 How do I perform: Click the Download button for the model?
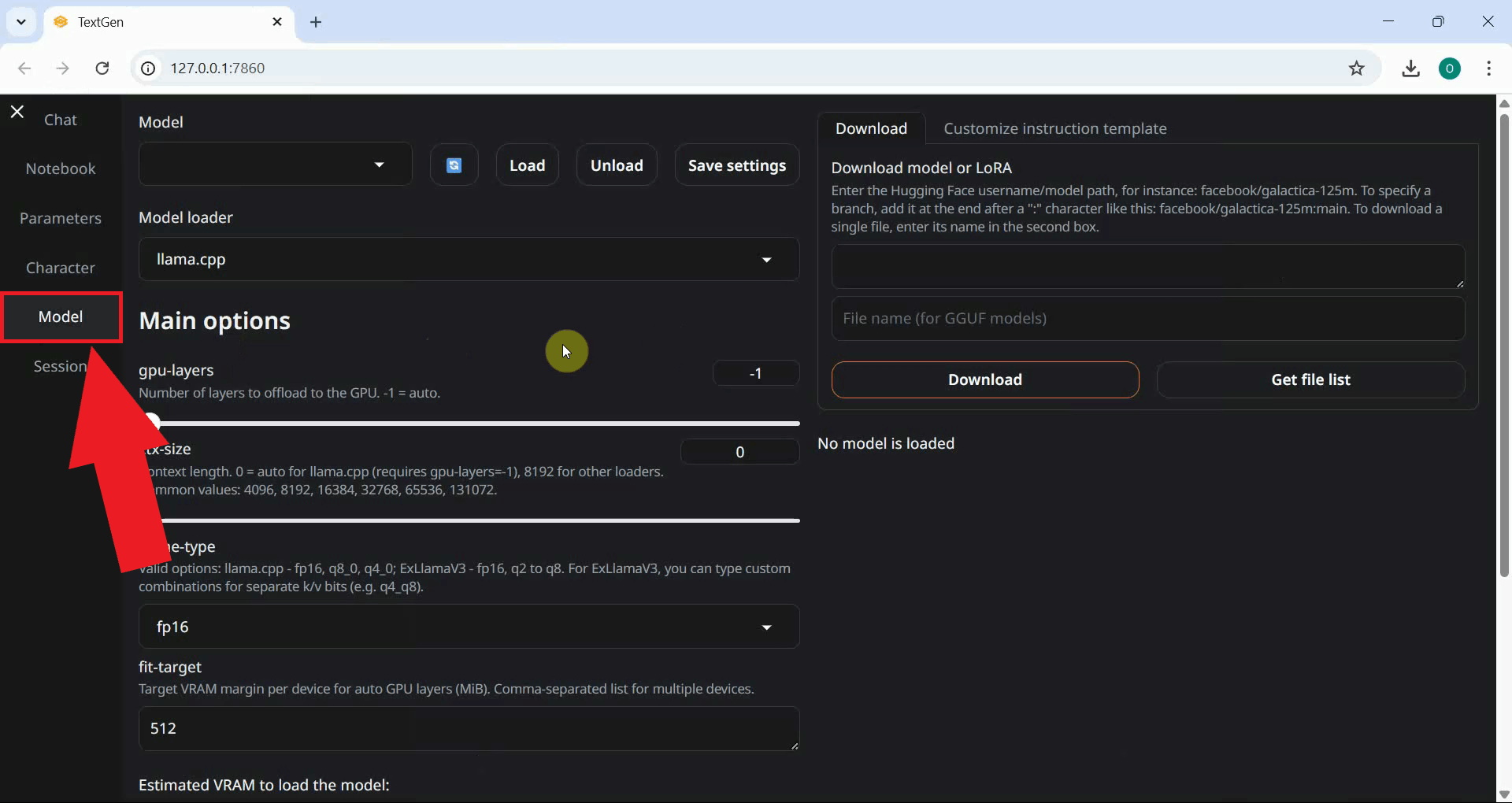coord(984,379)
